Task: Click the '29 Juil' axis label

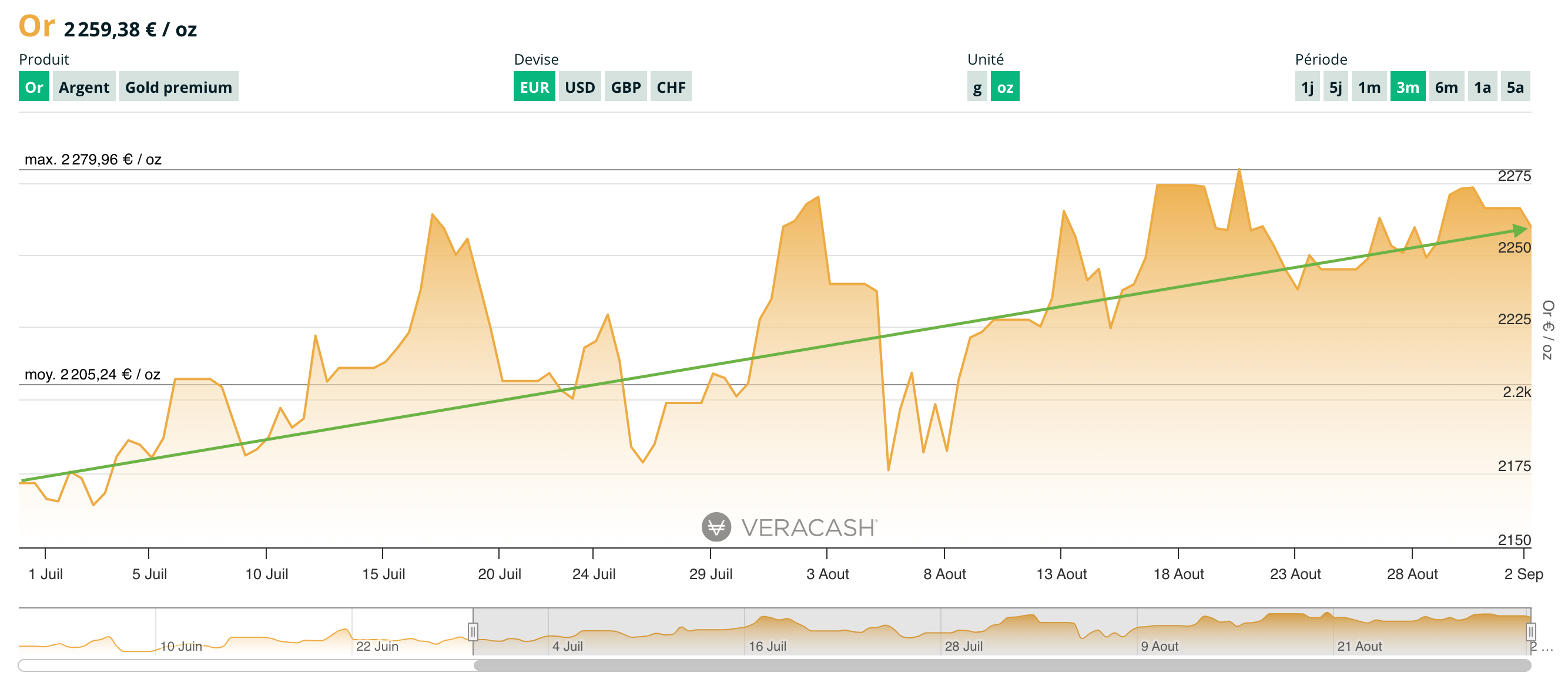Action: [x=711, y=573]
